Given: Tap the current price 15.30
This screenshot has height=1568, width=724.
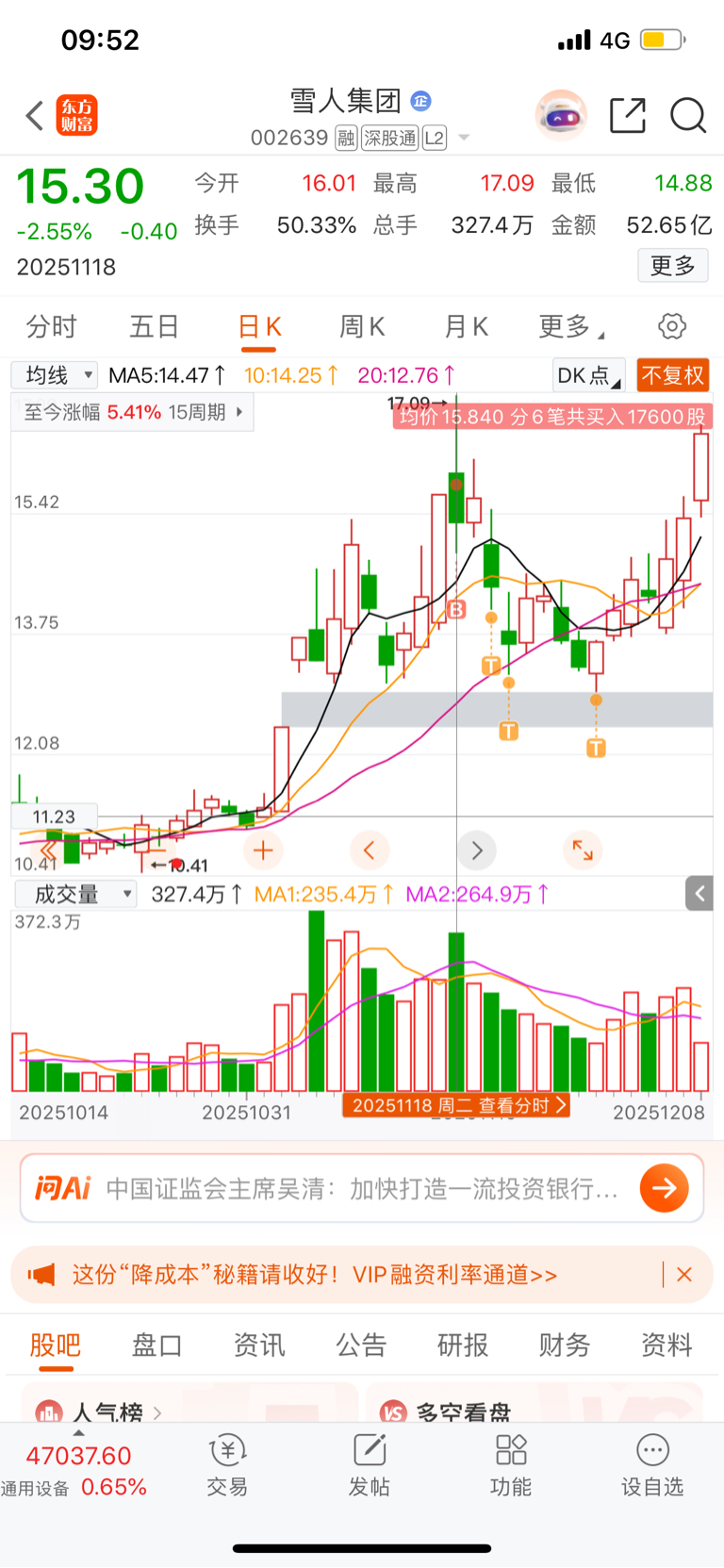Looking at the screenshot, I should (80, 186).
